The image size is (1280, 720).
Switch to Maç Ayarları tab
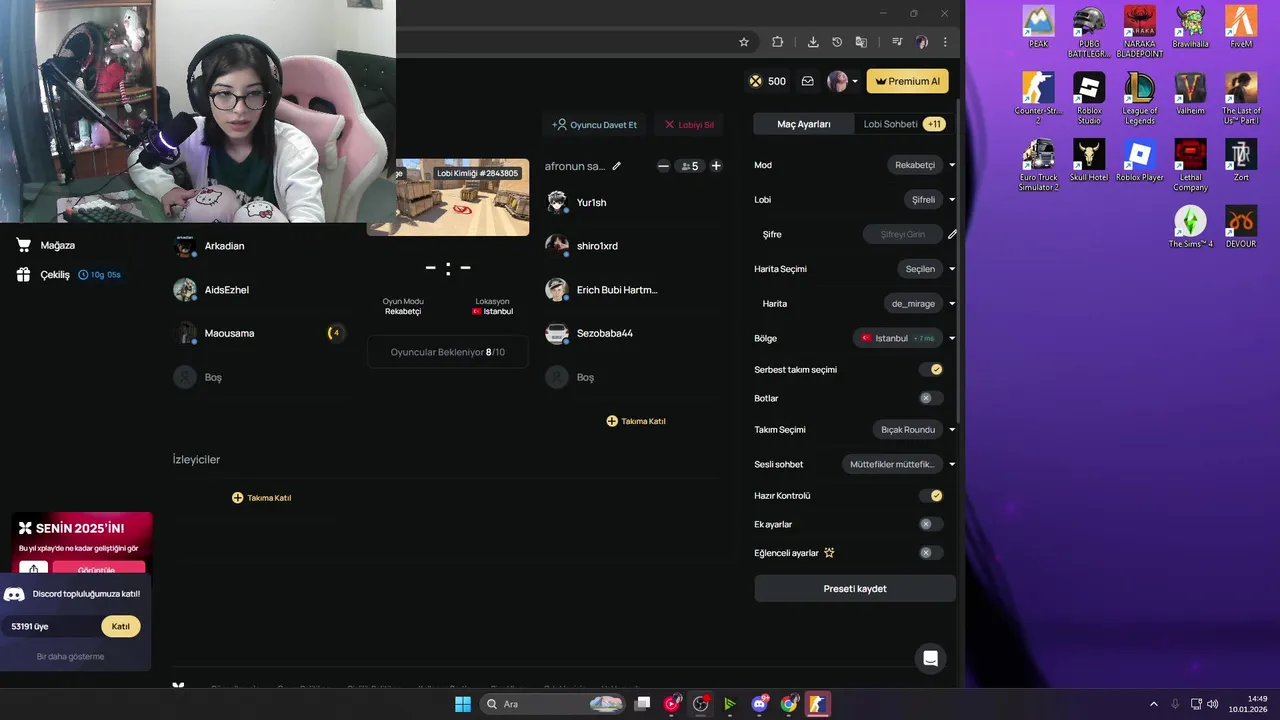pyautogui.click(x=804, y=124)
